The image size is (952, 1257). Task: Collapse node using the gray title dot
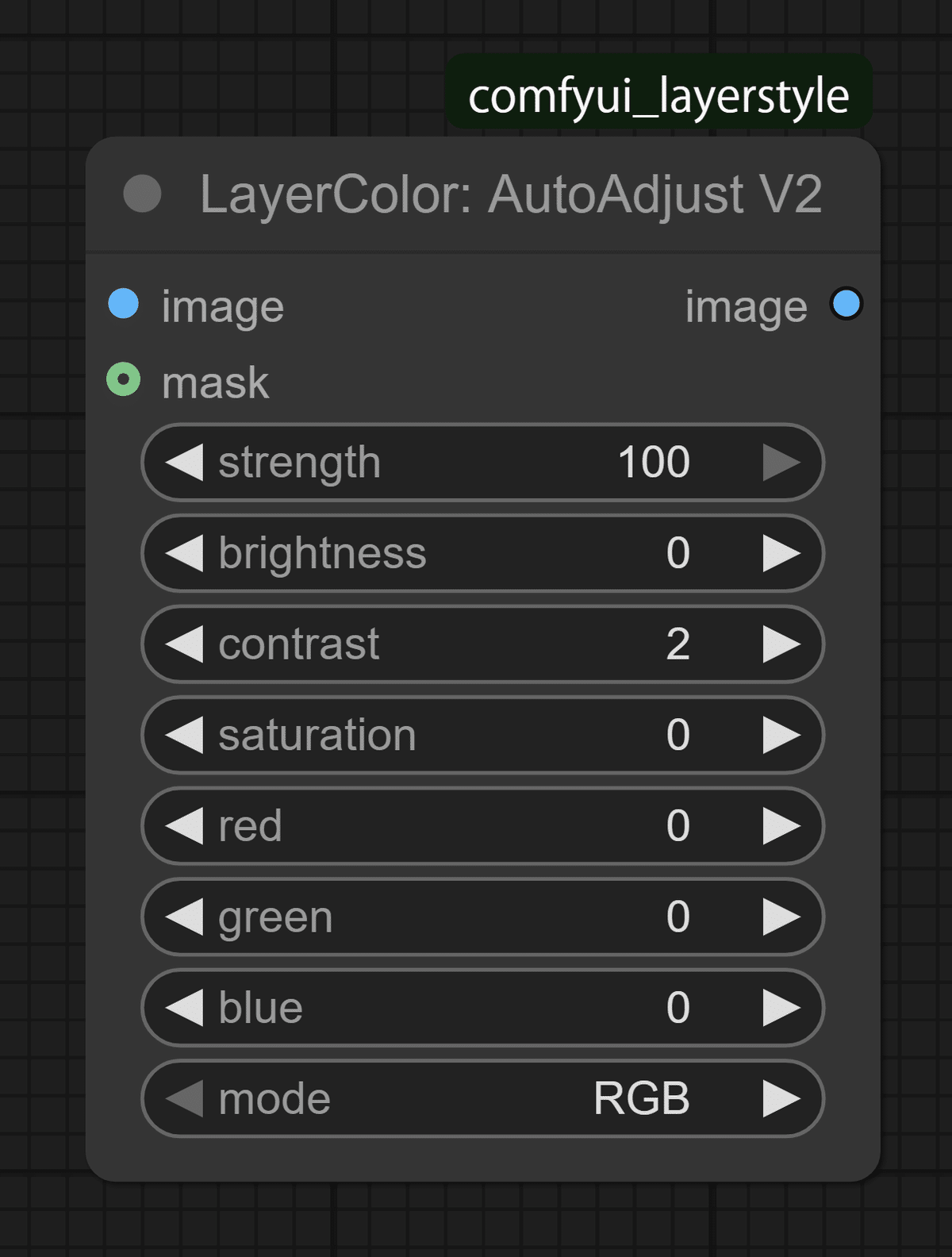pos(143,194)
